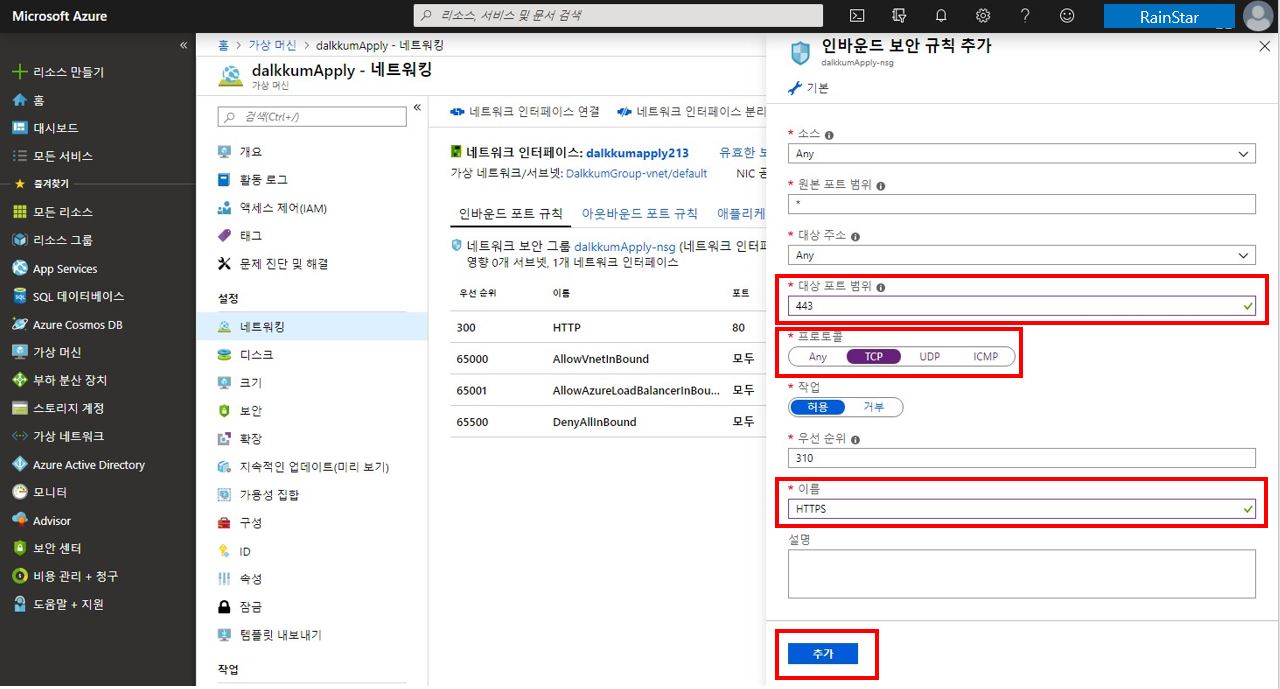
Task: Switch to 아웃바운드 포트 규칙 tab
Action: [640, 214]
